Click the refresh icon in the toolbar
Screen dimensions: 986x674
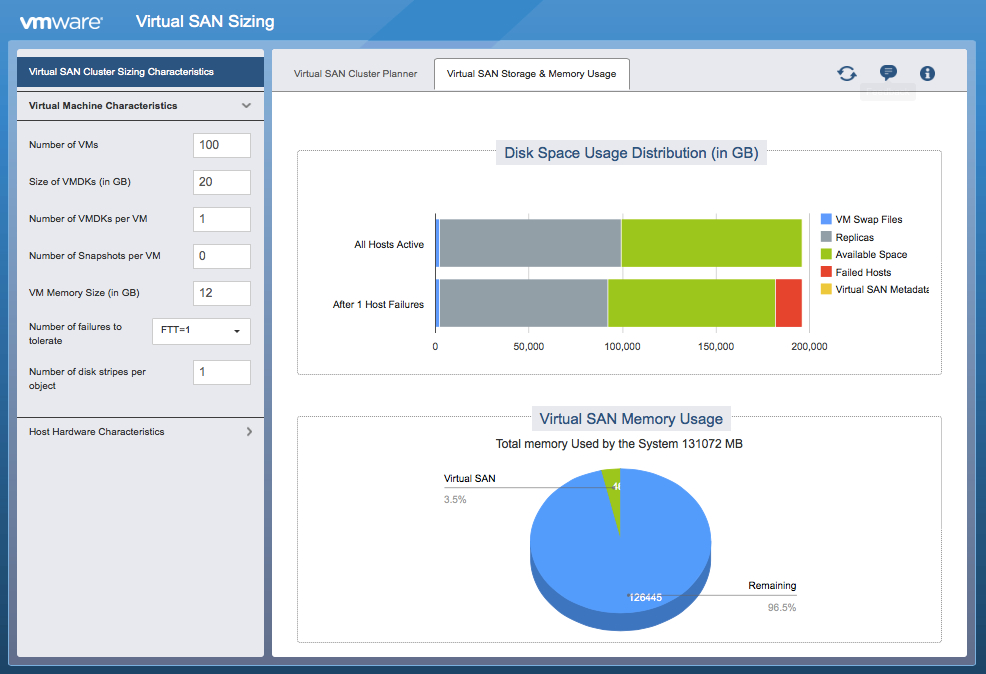coord(848,73)
